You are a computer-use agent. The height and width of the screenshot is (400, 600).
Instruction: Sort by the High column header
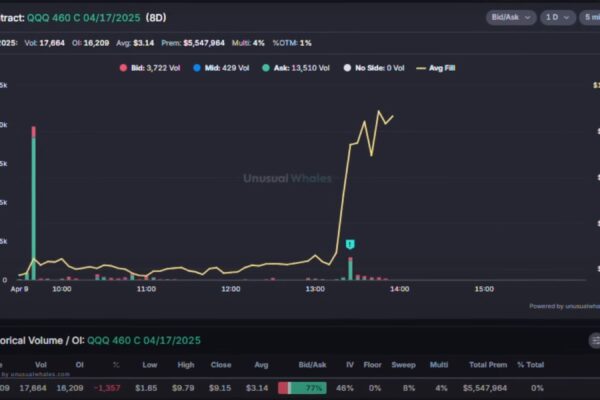[x=186, y=365]
